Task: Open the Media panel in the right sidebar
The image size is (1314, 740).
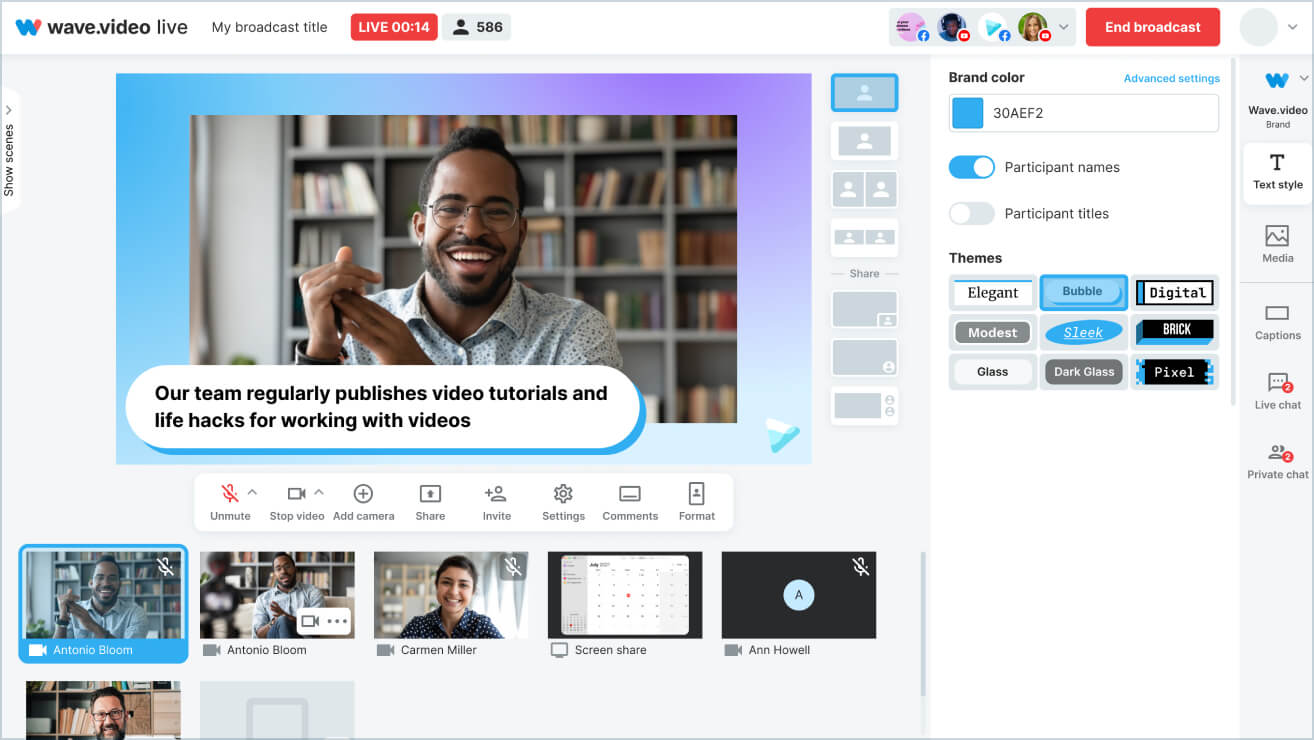Action: tap(1277, 243)
